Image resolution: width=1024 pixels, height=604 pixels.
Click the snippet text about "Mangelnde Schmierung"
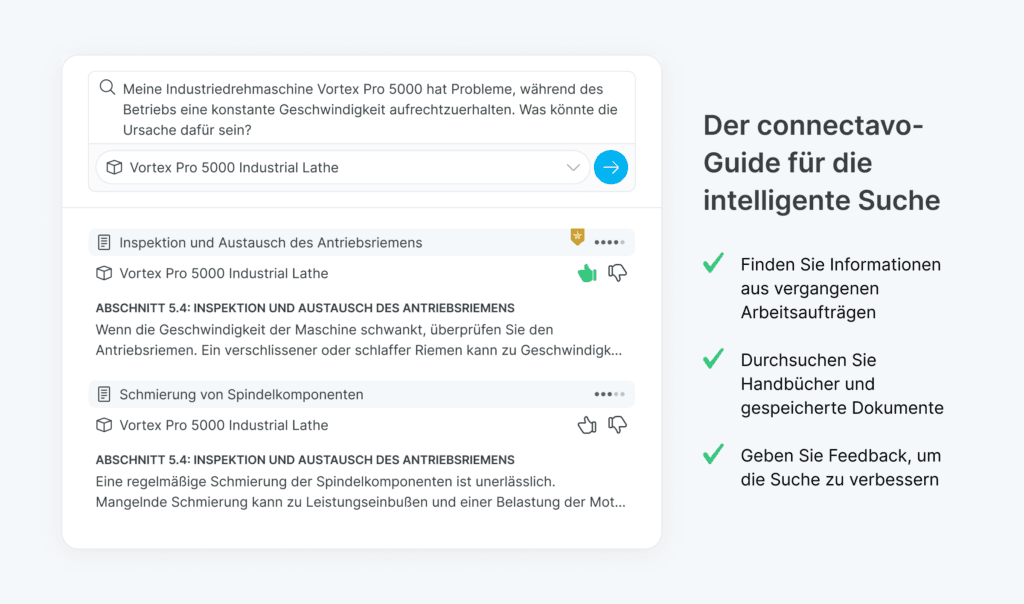point(360,502)
